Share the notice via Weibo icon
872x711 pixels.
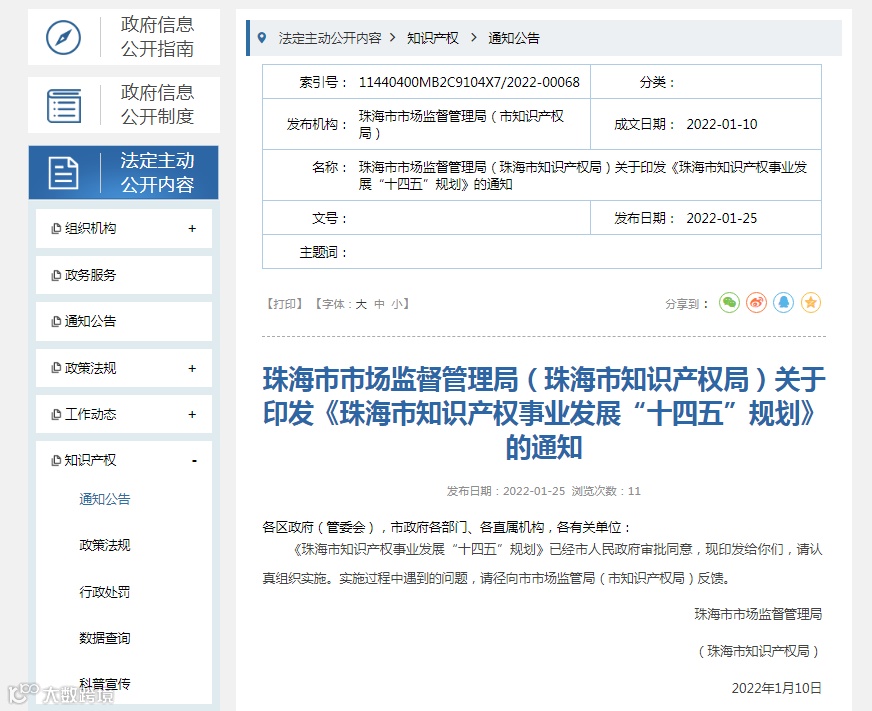pyautogui.click(x=756, y=303)
